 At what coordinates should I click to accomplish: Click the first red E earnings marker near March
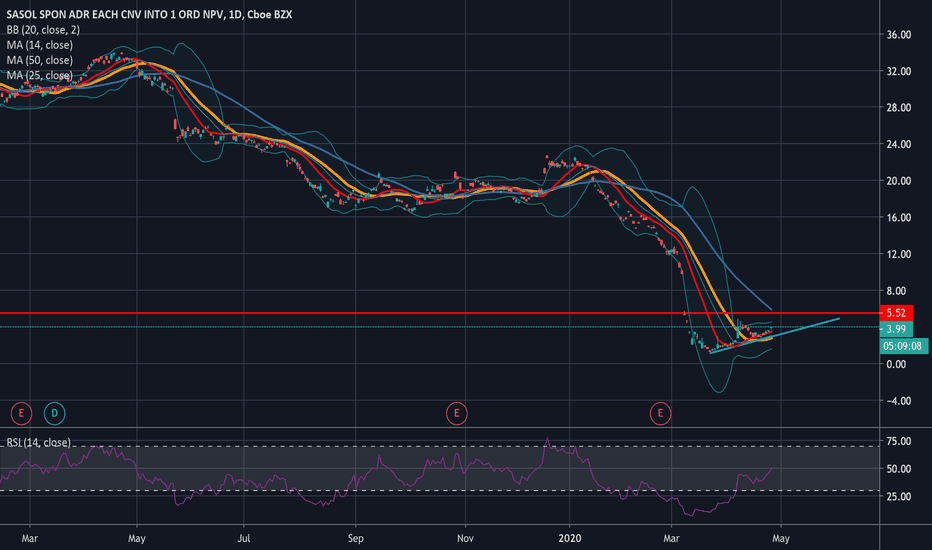[21, 413]
